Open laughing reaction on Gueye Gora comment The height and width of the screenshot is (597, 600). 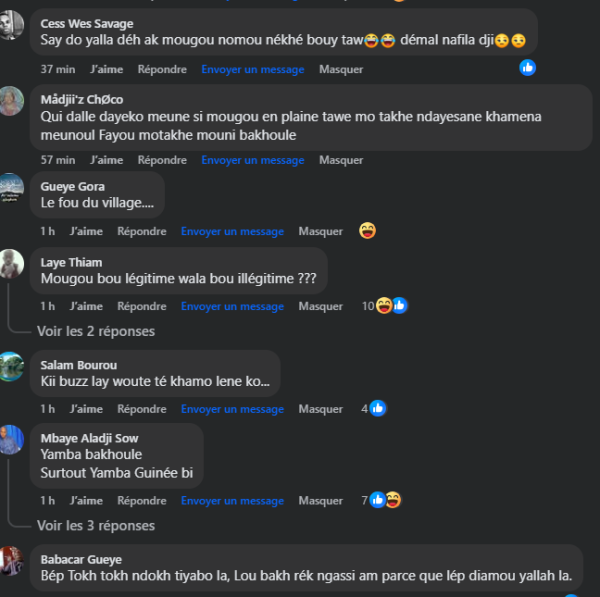367,231
